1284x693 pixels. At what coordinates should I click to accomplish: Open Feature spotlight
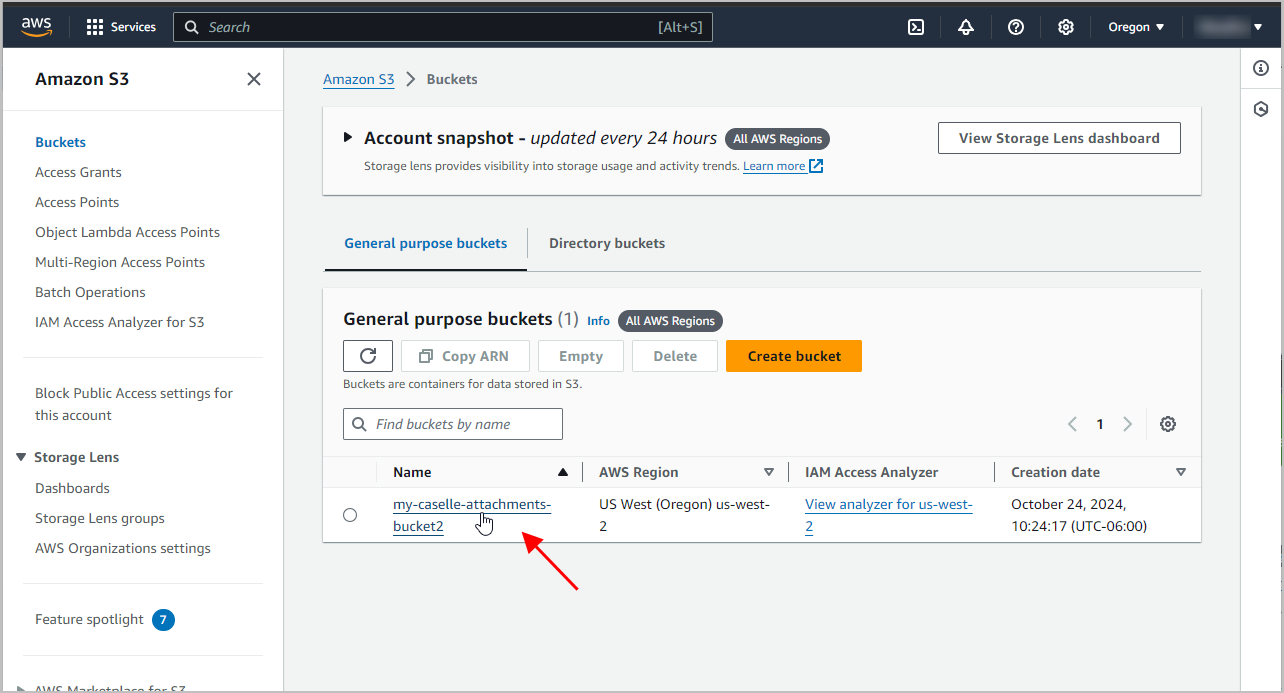click(89, 619)
